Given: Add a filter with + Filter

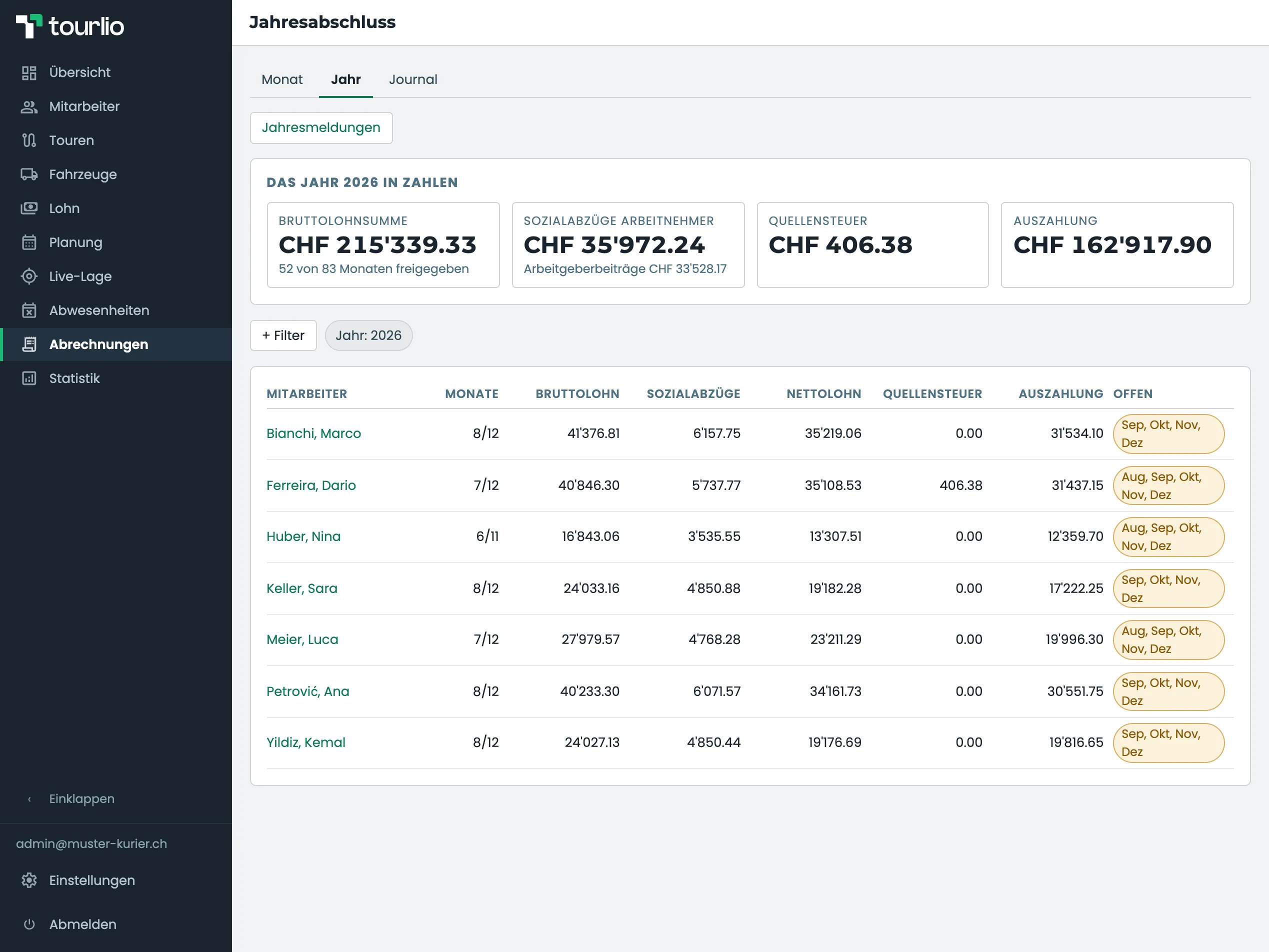Looking at the screenshot, I should 283,335.
